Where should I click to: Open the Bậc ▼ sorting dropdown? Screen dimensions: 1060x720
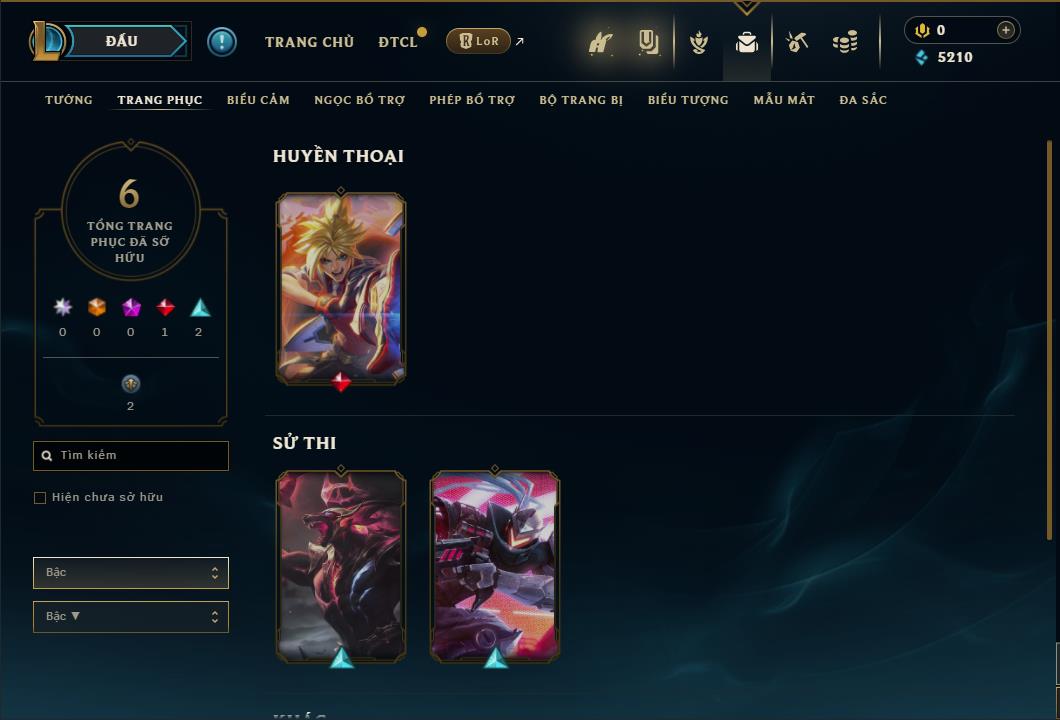[130, 617]
